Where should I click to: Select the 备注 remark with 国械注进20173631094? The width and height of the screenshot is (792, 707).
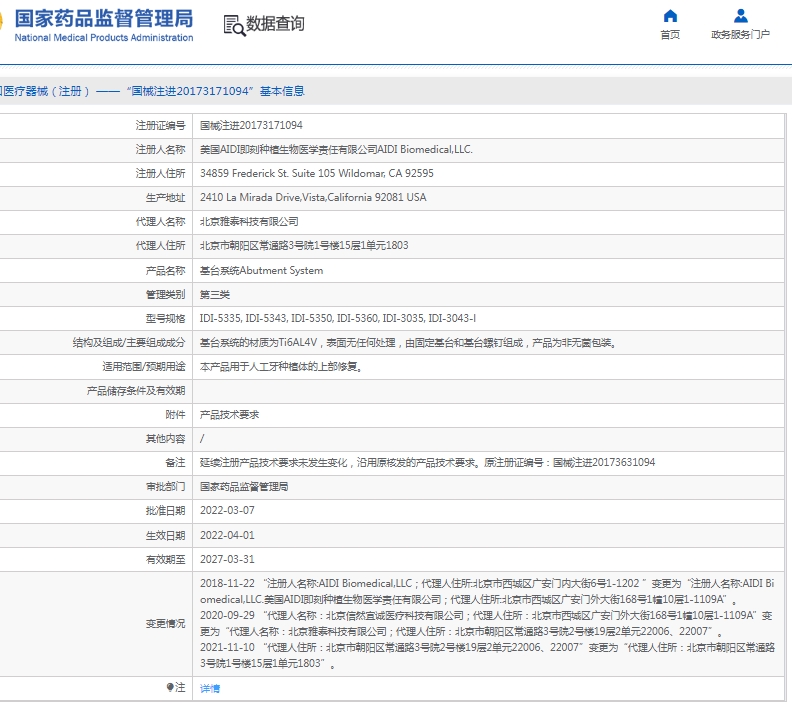tap(427, 463)
